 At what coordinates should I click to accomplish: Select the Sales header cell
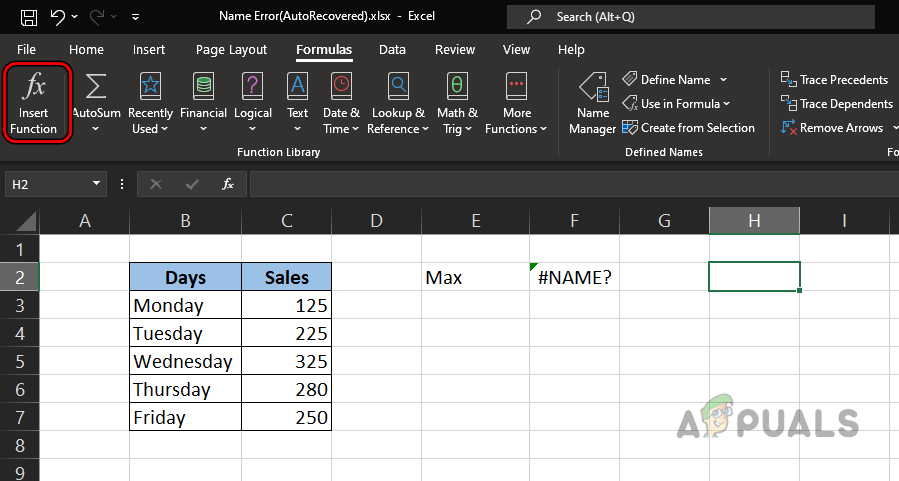click(287, 277)
